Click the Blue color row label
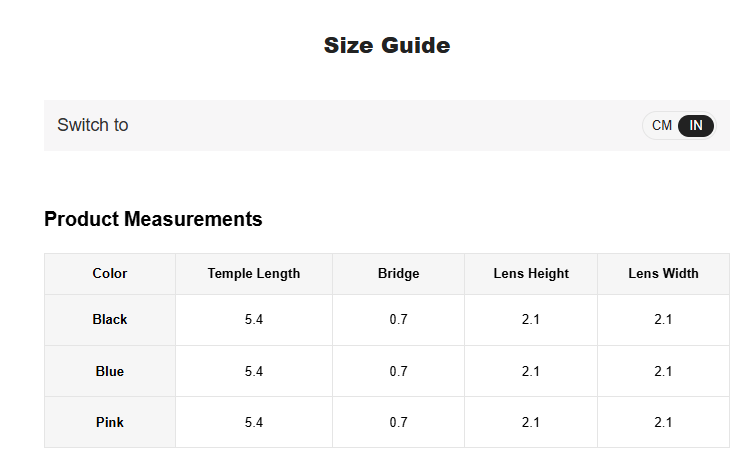The width and height of the screenshot is (754, 460). point(110,372)
